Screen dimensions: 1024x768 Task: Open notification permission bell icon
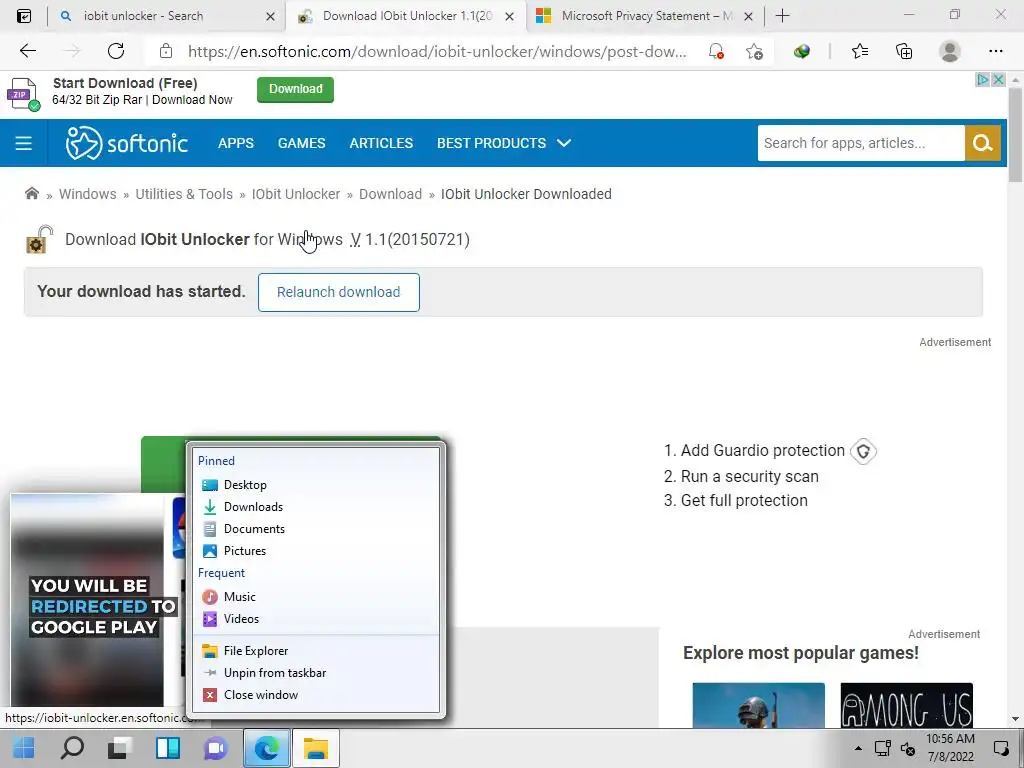pos(716,52)
